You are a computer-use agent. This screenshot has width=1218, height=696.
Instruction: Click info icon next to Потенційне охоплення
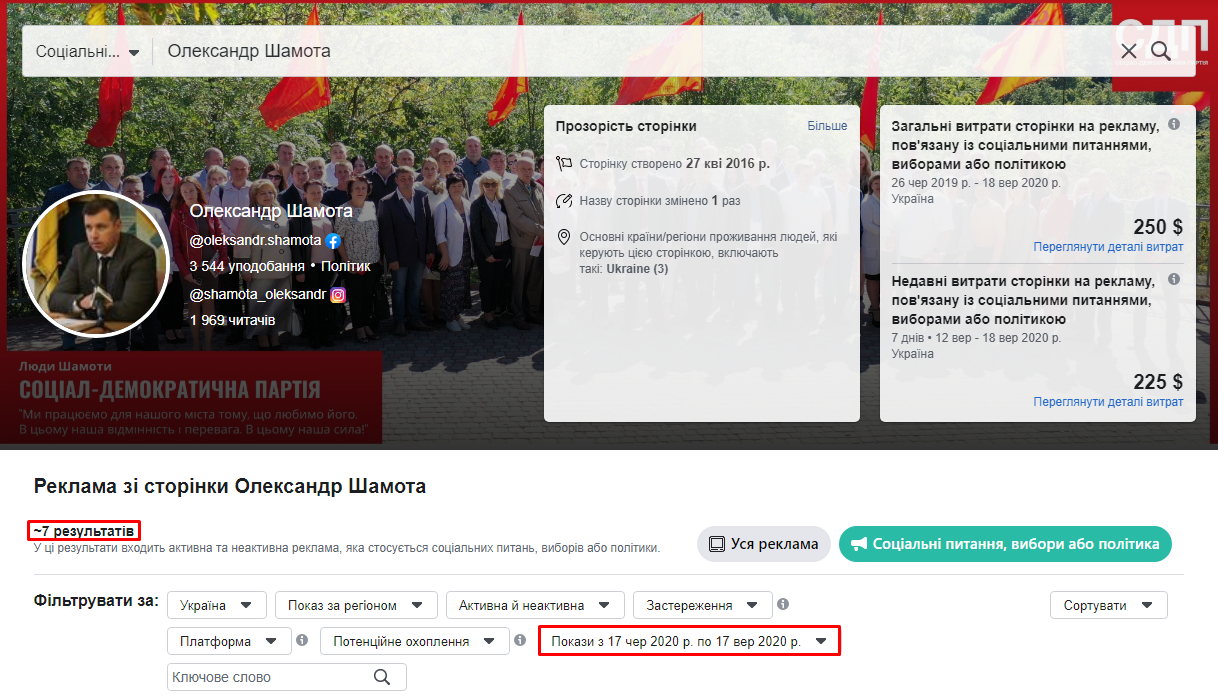tap(520, 640)
